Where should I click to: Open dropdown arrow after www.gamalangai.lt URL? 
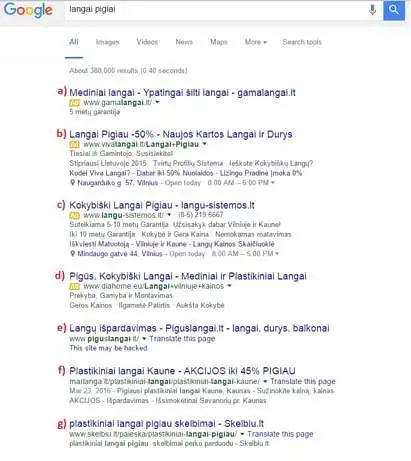(157, 102)
